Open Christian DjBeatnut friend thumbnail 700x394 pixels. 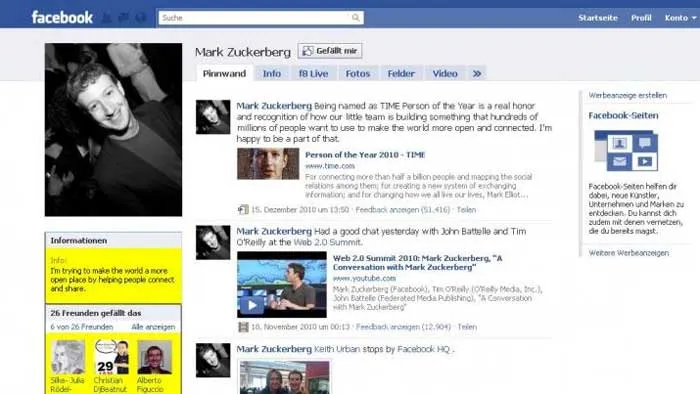point(112,357)
